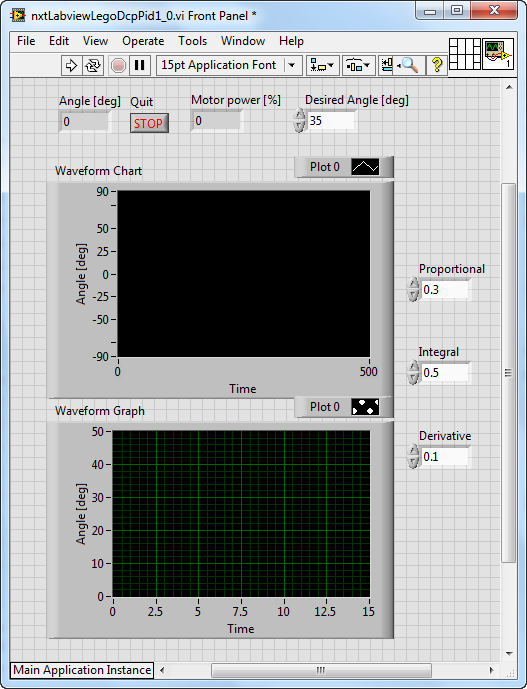Viewport: 527px width, 689px height.
Task: Open the Align Objects dropdown
Action: [x=322, y=65]
